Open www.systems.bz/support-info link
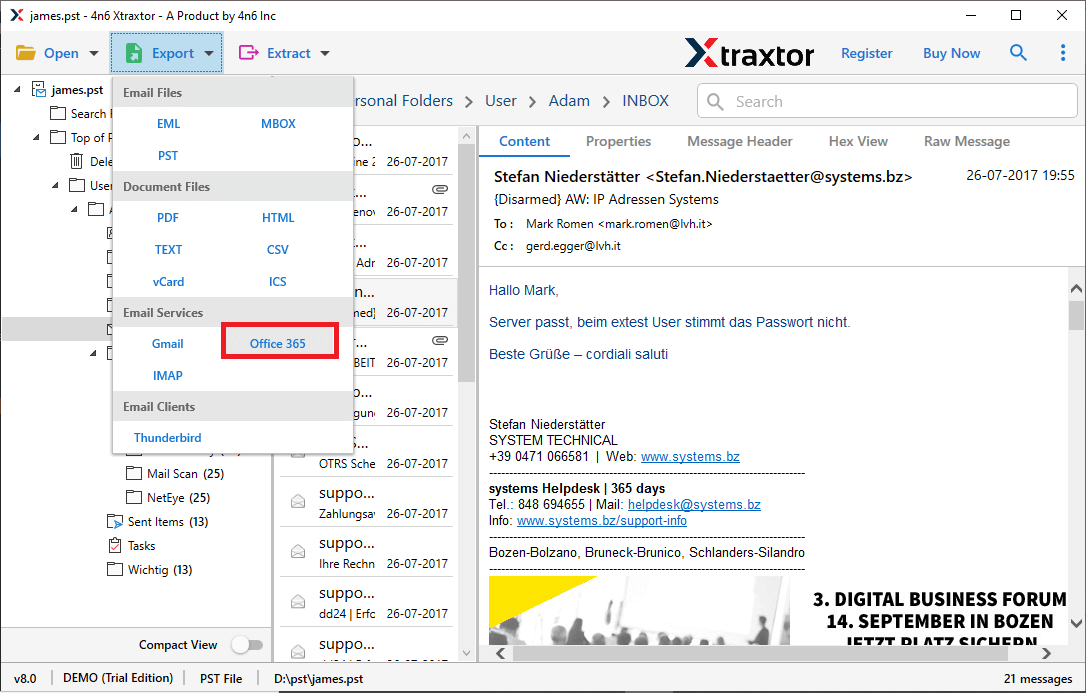The image size is (1086, 693). tap(602, 521)
